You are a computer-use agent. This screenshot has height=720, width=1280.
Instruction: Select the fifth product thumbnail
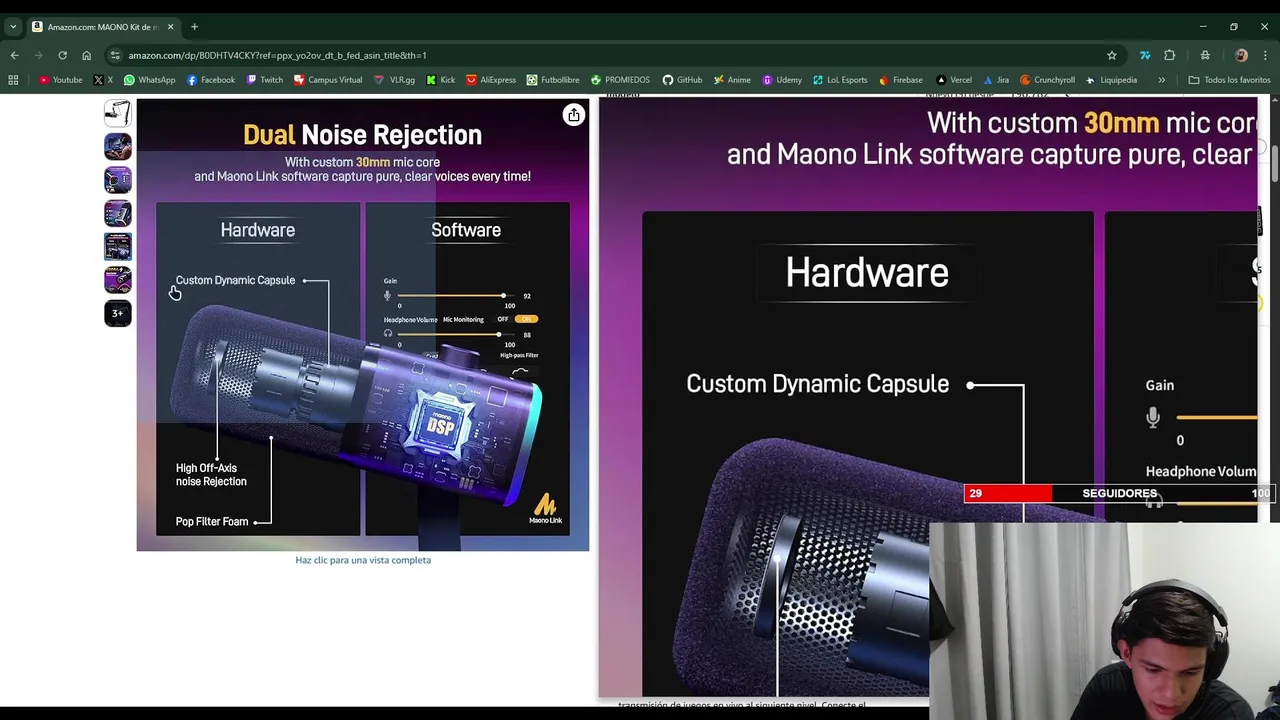pos(118,246)
